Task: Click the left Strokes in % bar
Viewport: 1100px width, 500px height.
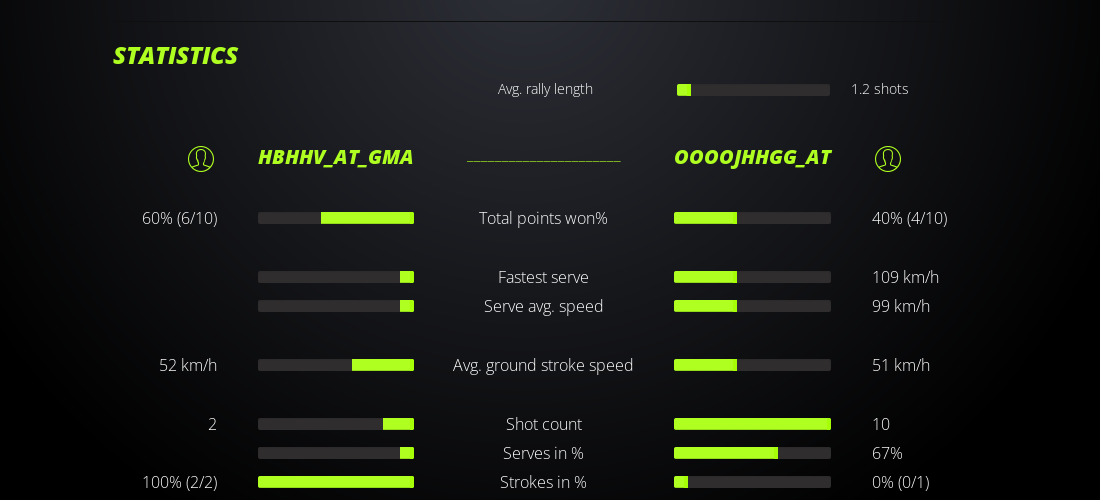Action: (x=336, y=482)
